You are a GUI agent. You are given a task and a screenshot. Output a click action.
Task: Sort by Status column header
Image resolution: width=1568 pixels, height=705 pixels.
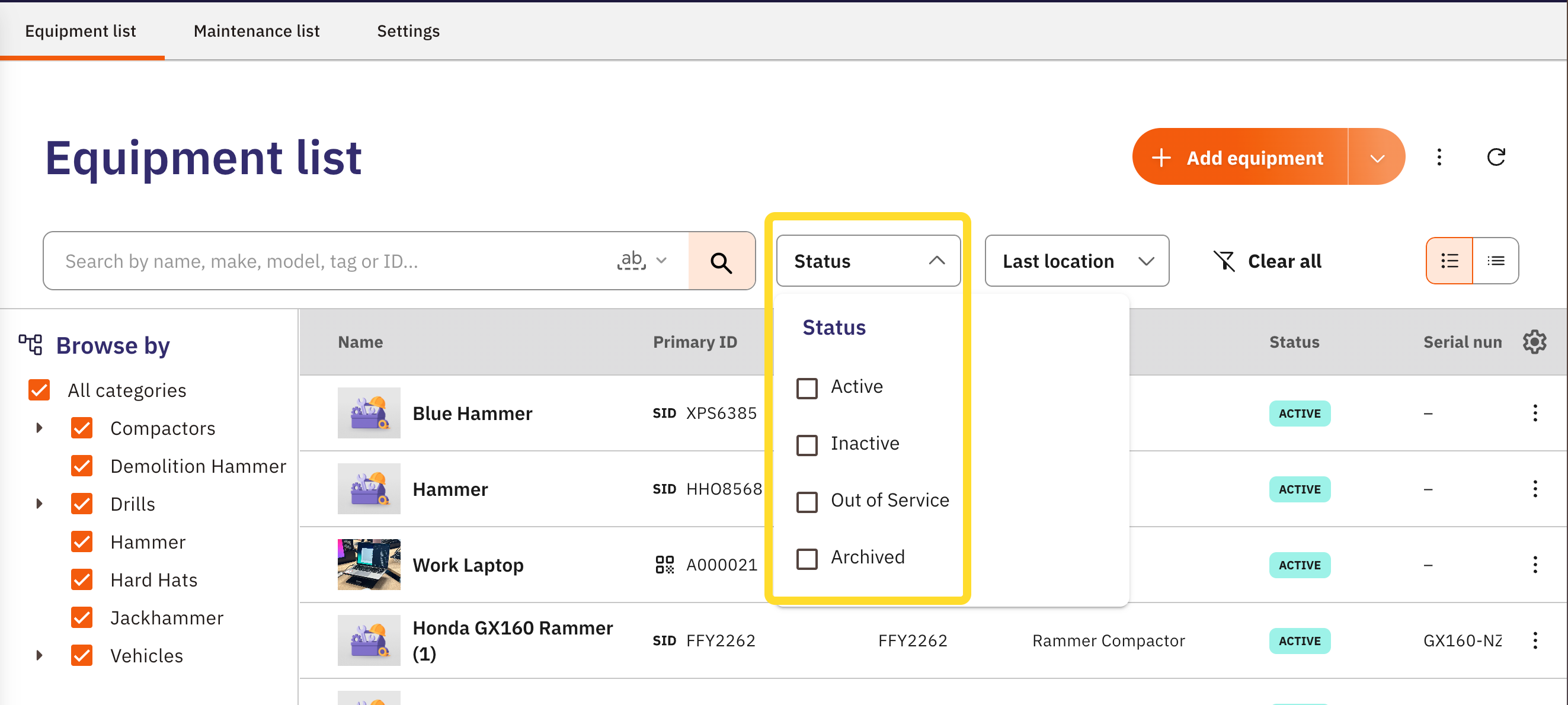click(x=1294, y=342)
